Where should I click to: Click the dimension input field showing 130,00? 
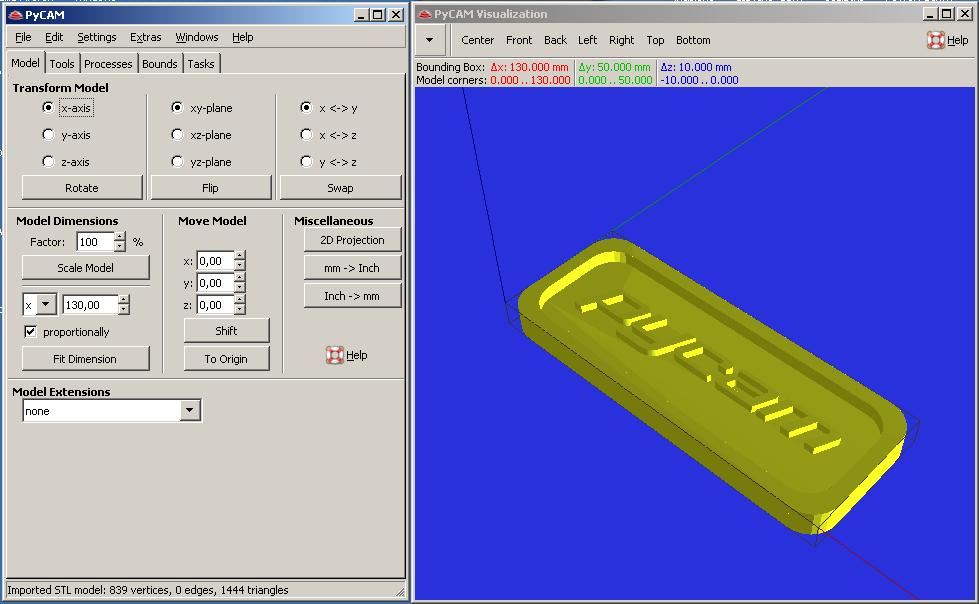click(x=90, y=305)
